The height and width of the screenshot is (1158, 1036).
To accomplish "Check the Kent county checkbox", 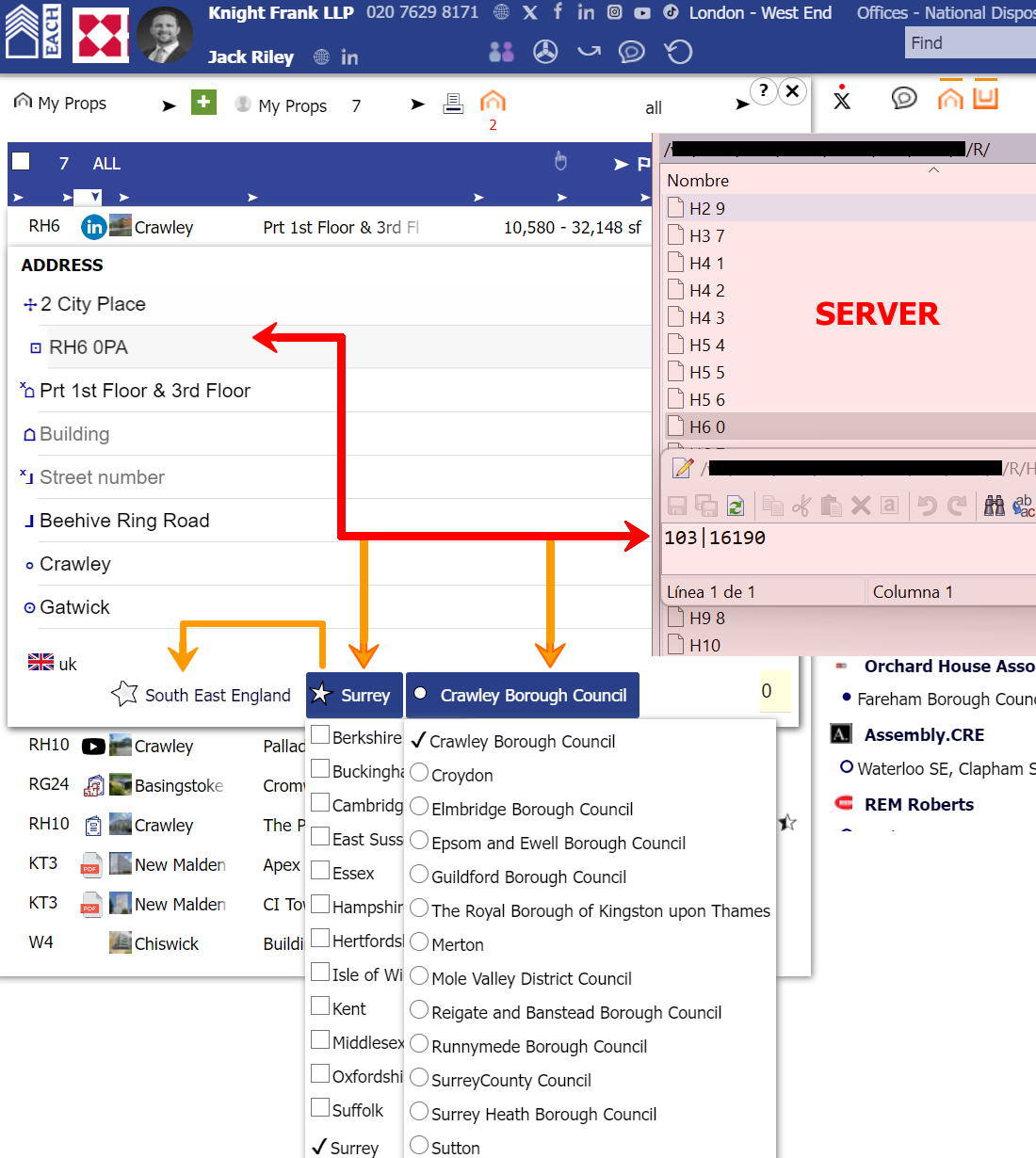I will tap(320, 1006).
